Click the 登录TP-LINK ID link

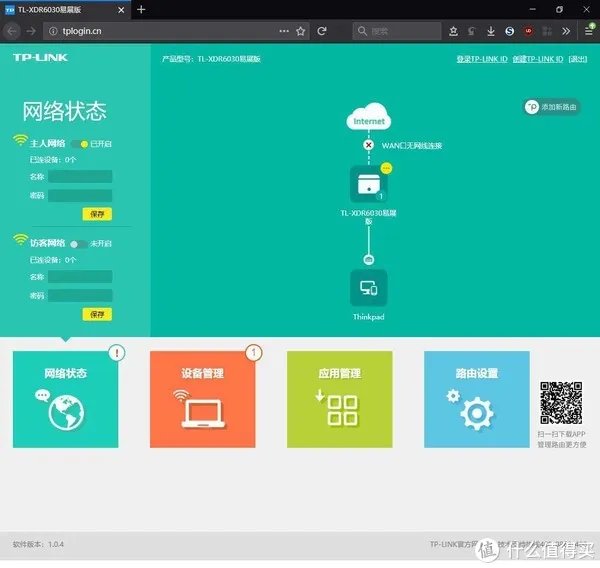pos(482,59)
